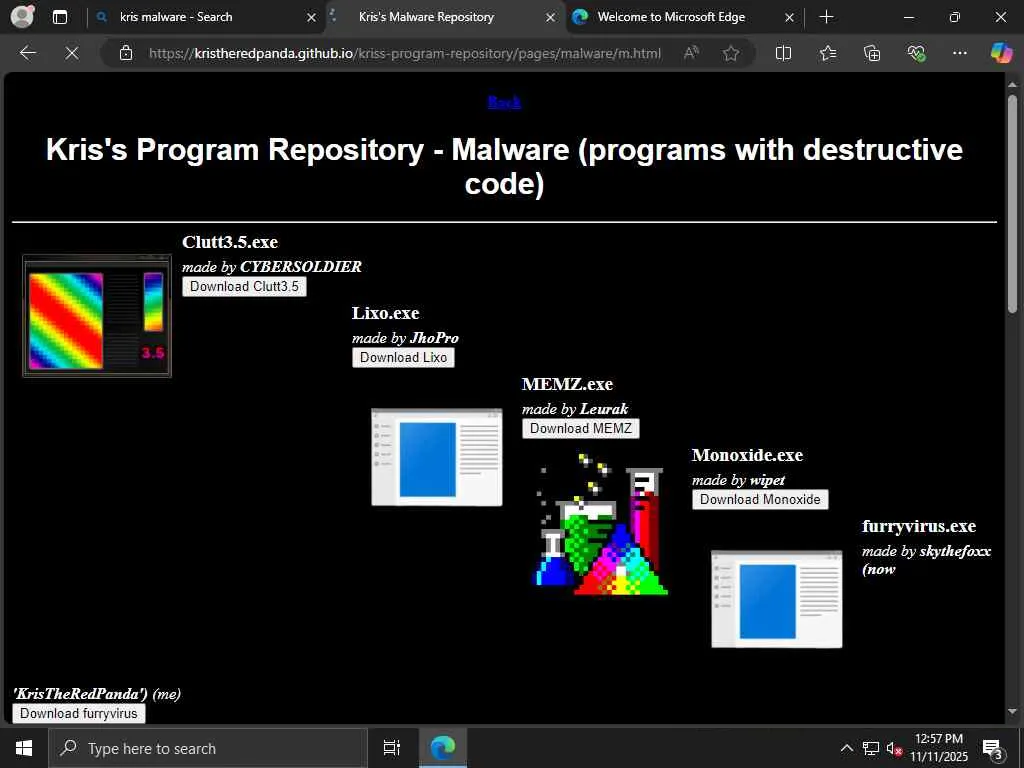The image size is (1024, 768).
Task: Open Settings and more ellipsis menu
Action: coord(959,53)
